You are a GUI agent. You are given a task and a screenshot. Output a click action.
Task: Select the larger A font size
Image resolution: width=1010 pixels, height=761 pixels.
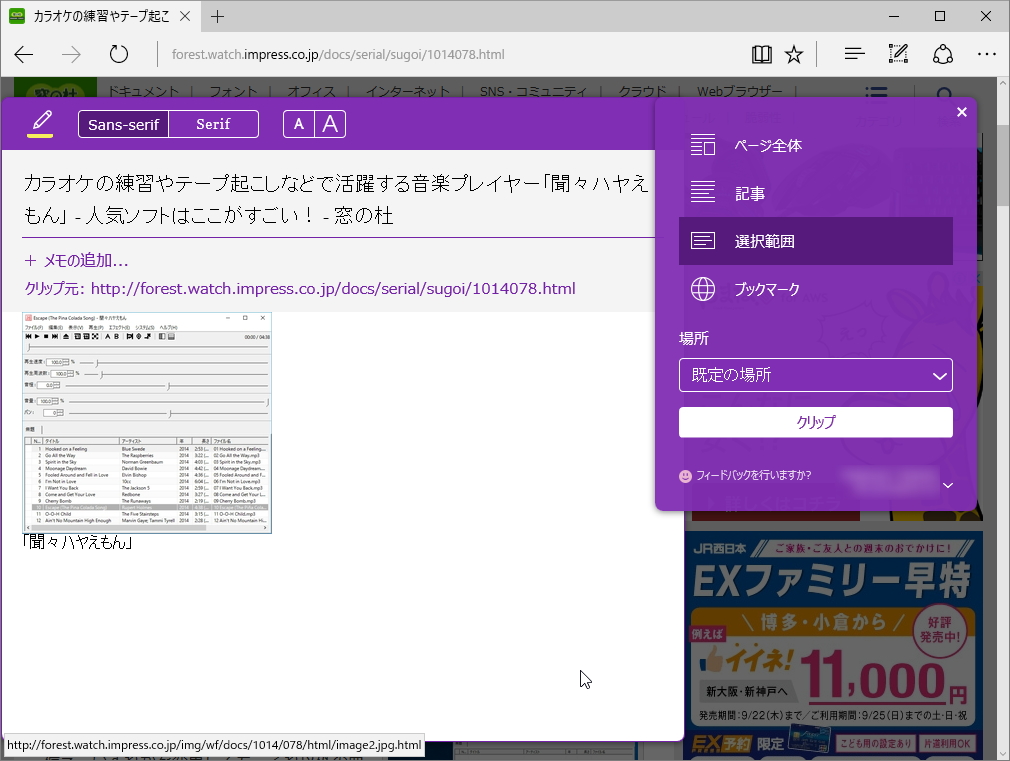pyautogui.click(x=330, y=124)
